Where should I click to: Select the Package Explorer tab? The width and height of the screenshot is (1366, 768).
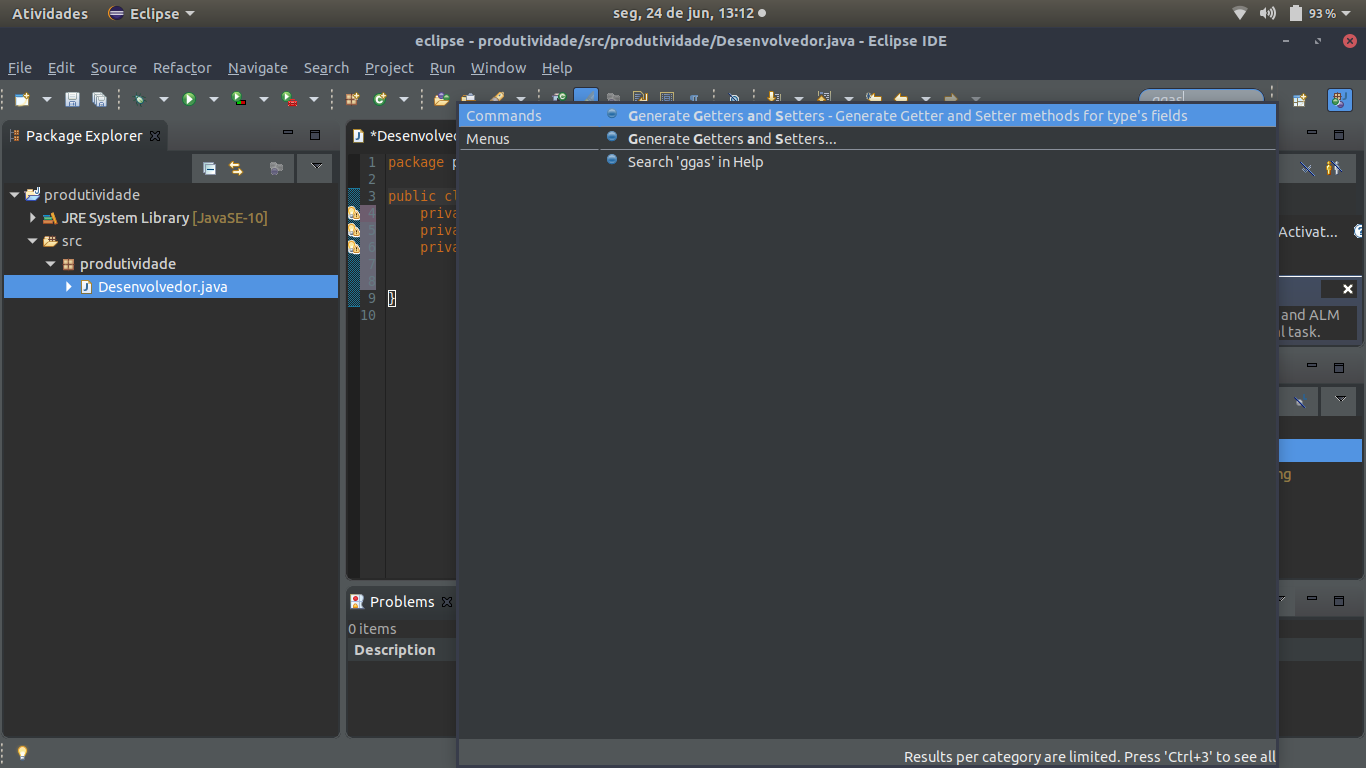click(x=85, y=136)
